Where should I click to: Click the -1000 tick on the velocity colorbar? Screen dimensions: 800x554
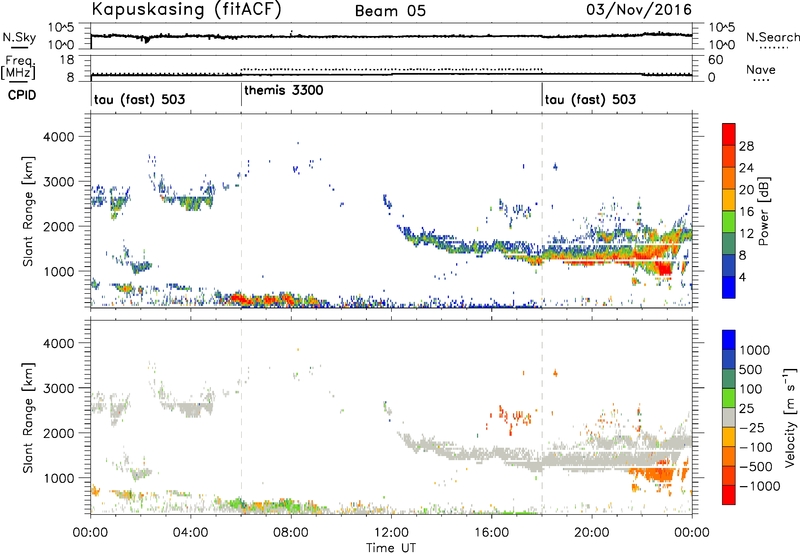tap(760, 486)
